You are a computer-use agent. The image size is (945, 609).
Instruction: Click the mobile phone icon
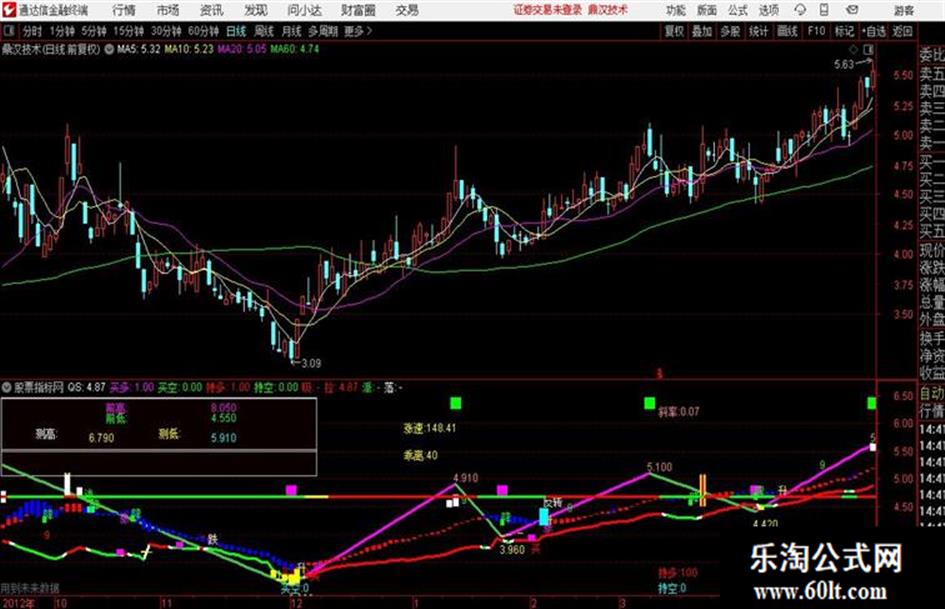pos(824,10)
